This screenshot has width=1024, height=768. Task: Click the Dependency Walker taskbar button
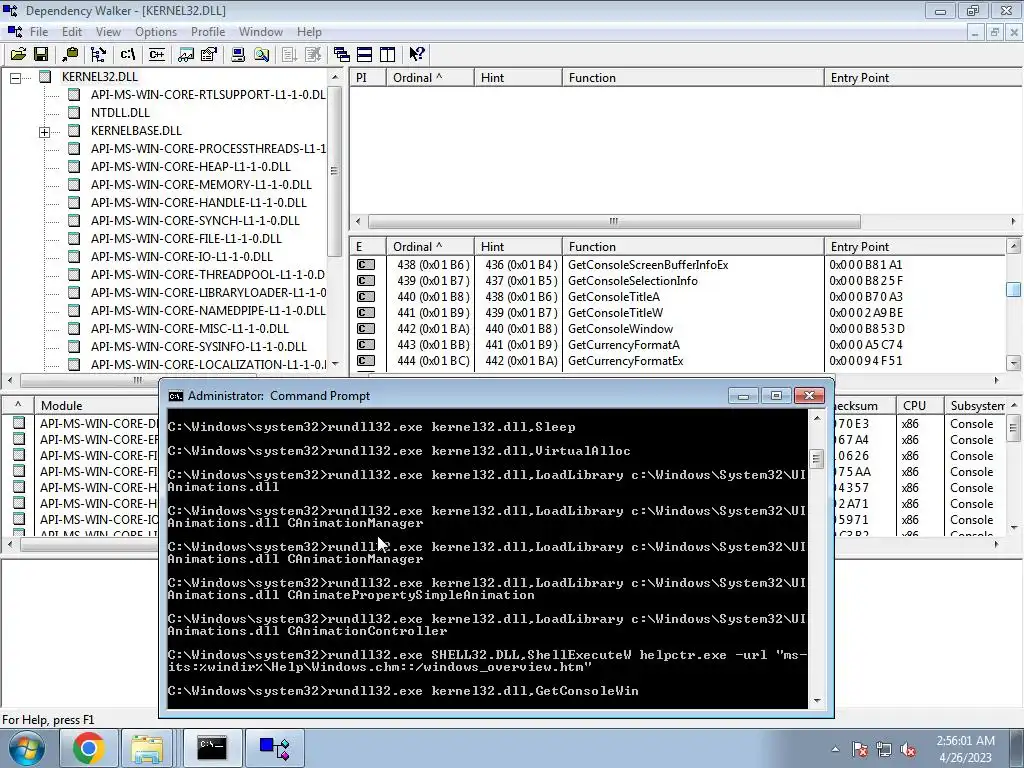pos(274,748)
